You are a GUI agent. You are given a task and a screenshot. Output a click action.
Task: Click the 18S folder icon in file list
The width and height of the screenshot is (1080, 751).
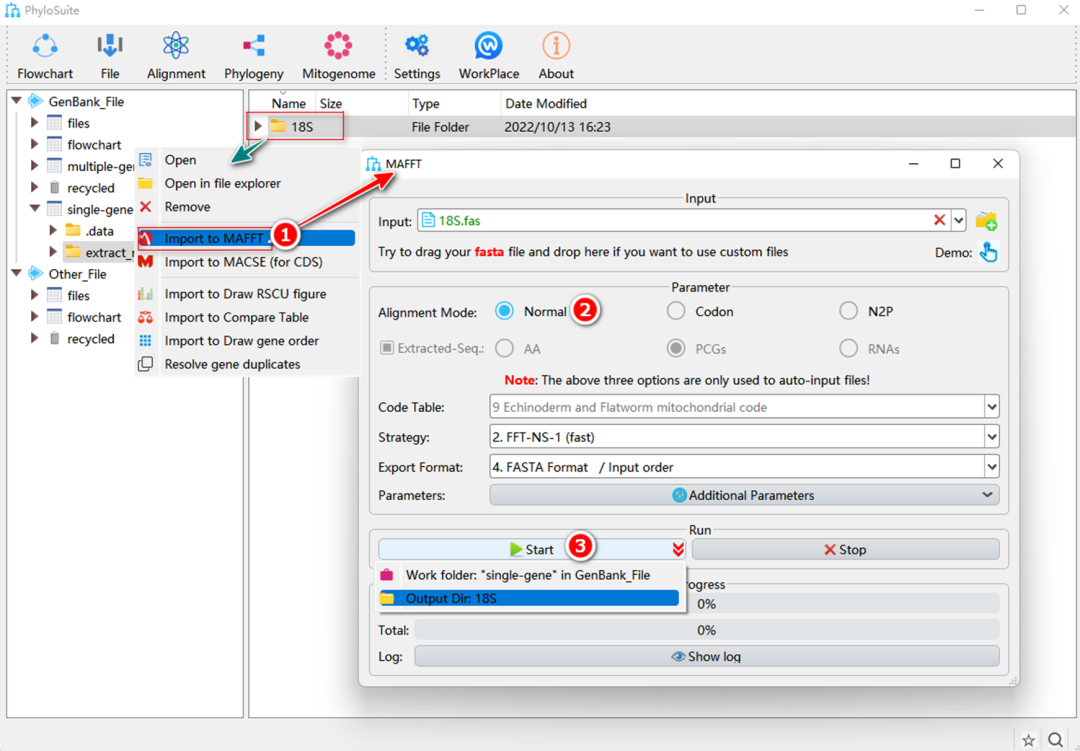tap(278, 126)
